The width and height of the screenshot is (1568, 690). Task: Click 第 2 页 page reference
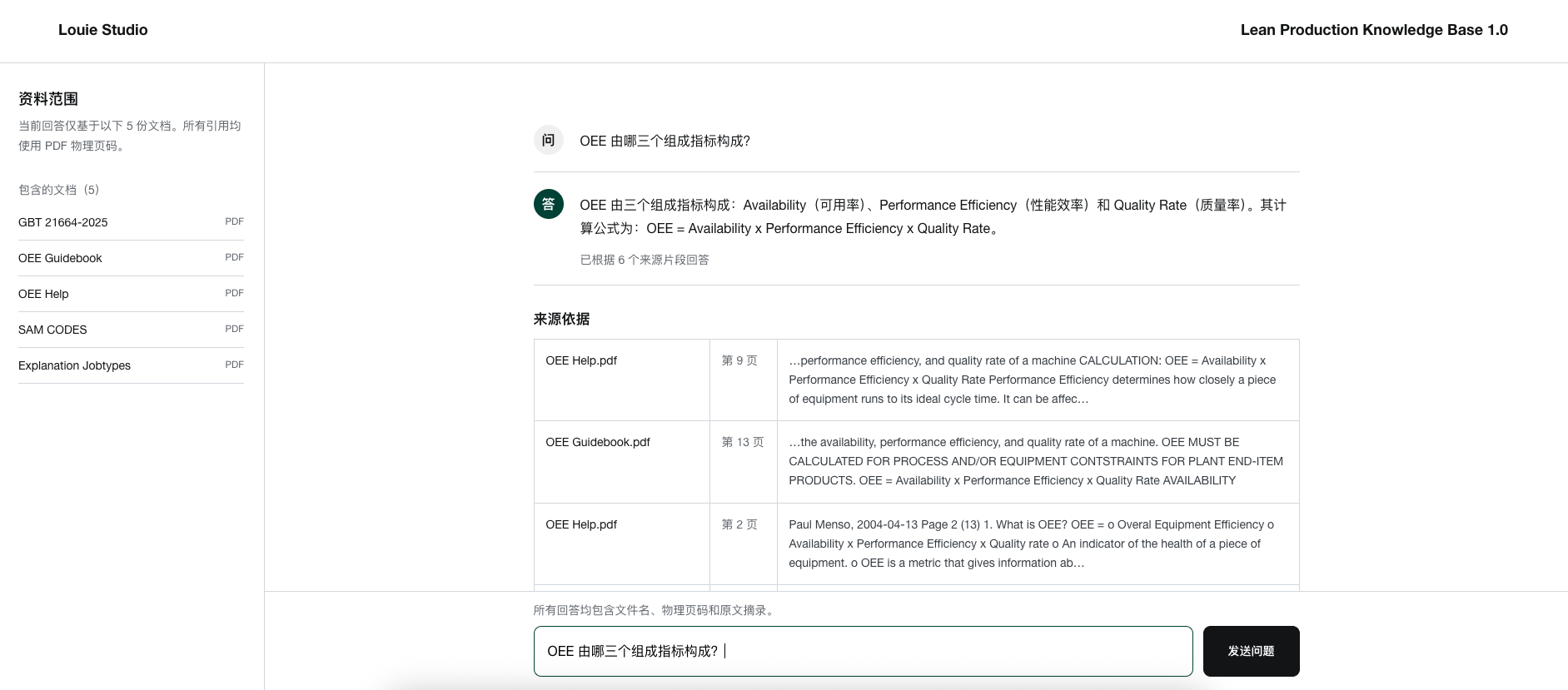coord(739,524)
